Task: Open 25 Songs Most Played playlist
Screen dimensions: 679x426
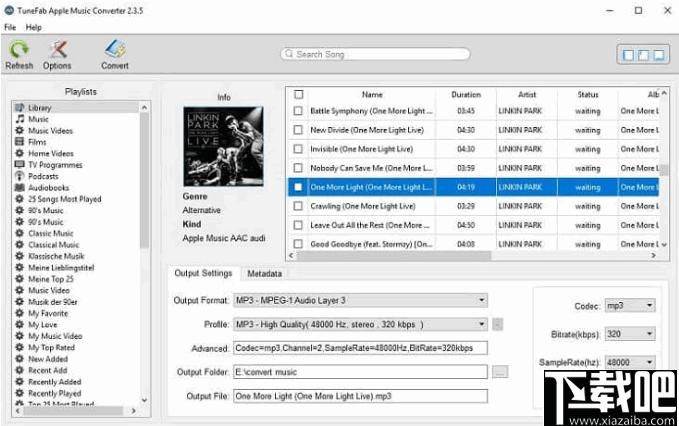Action: click(65, 199)
